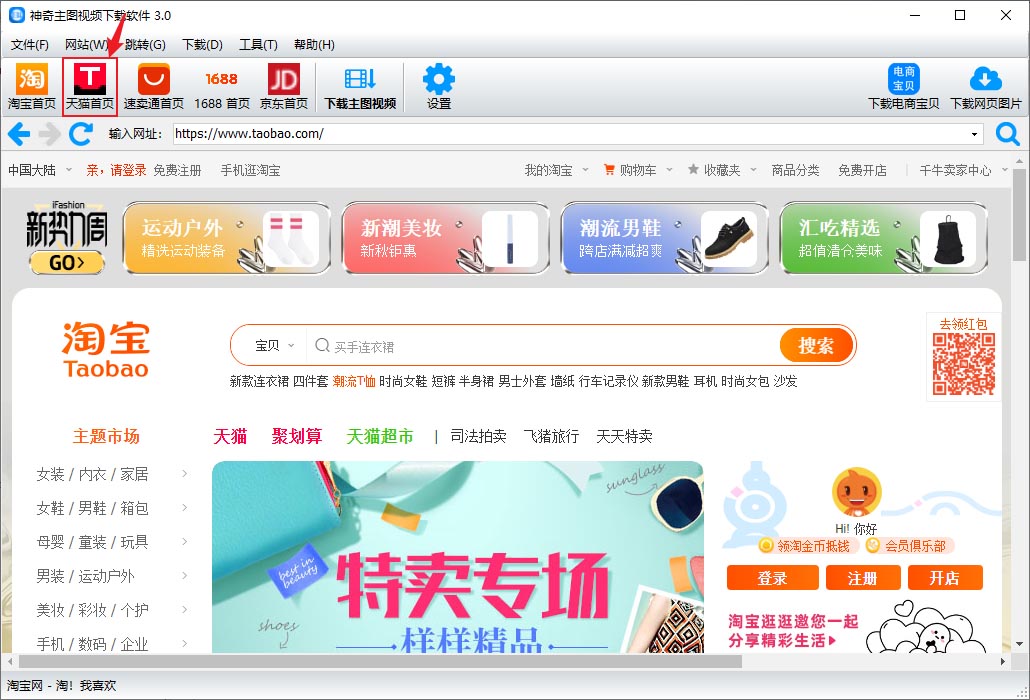Click the 会员俱乐部 link
This screenshot has height=700, width=1030.
908,546
